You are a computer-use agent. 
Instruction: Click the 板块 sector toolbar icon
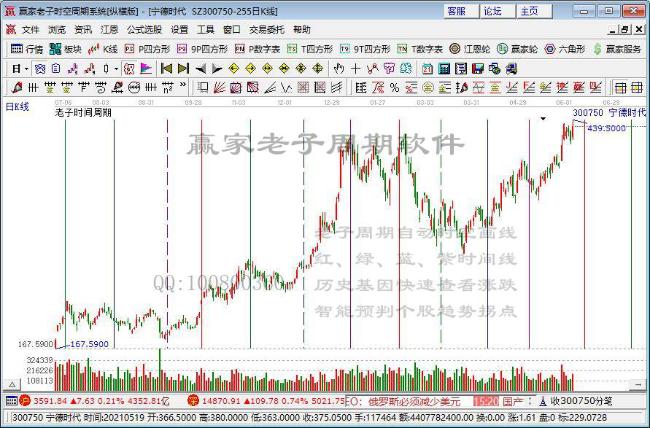[66, 48]
